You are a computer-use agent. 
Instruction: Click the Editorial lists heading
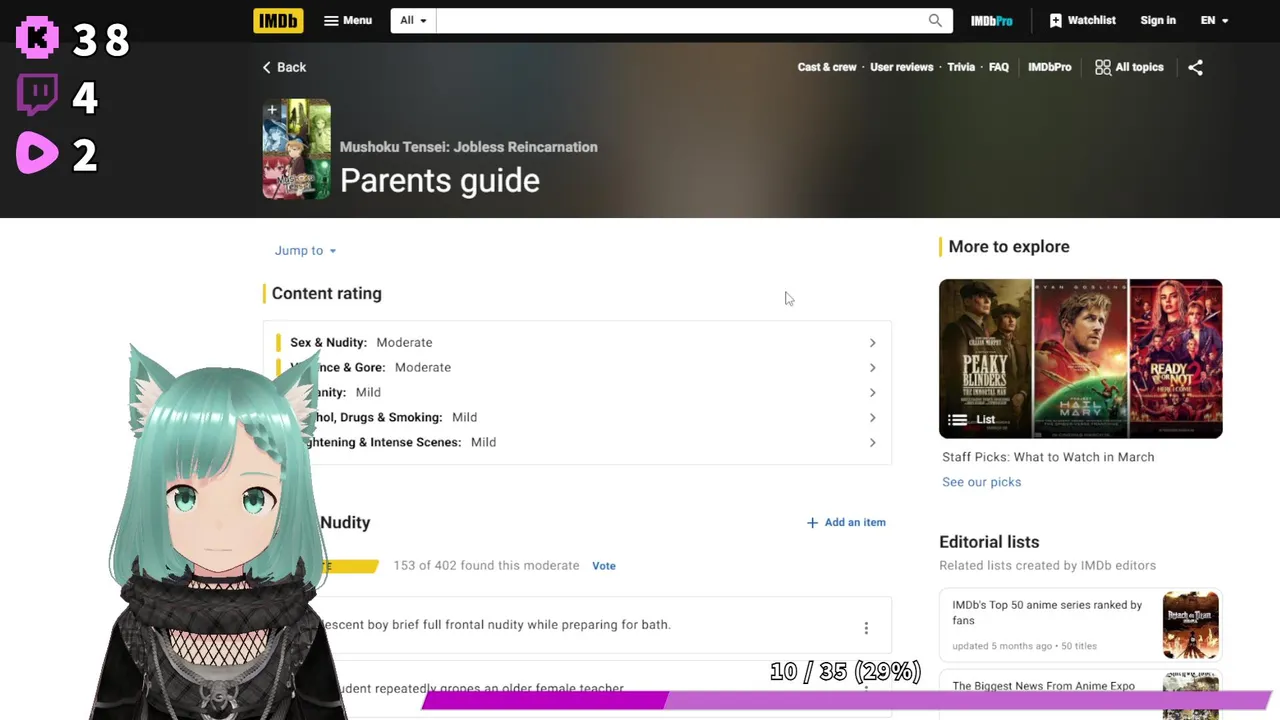coord(989,542)
